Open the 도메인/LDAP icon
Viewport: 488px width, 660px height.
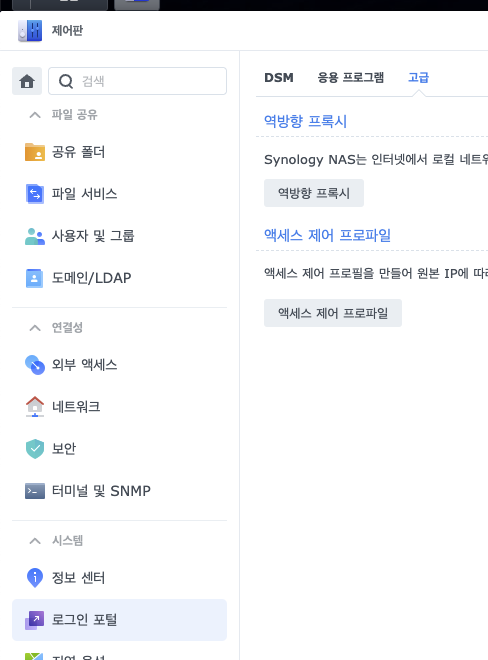click(35, 278)
